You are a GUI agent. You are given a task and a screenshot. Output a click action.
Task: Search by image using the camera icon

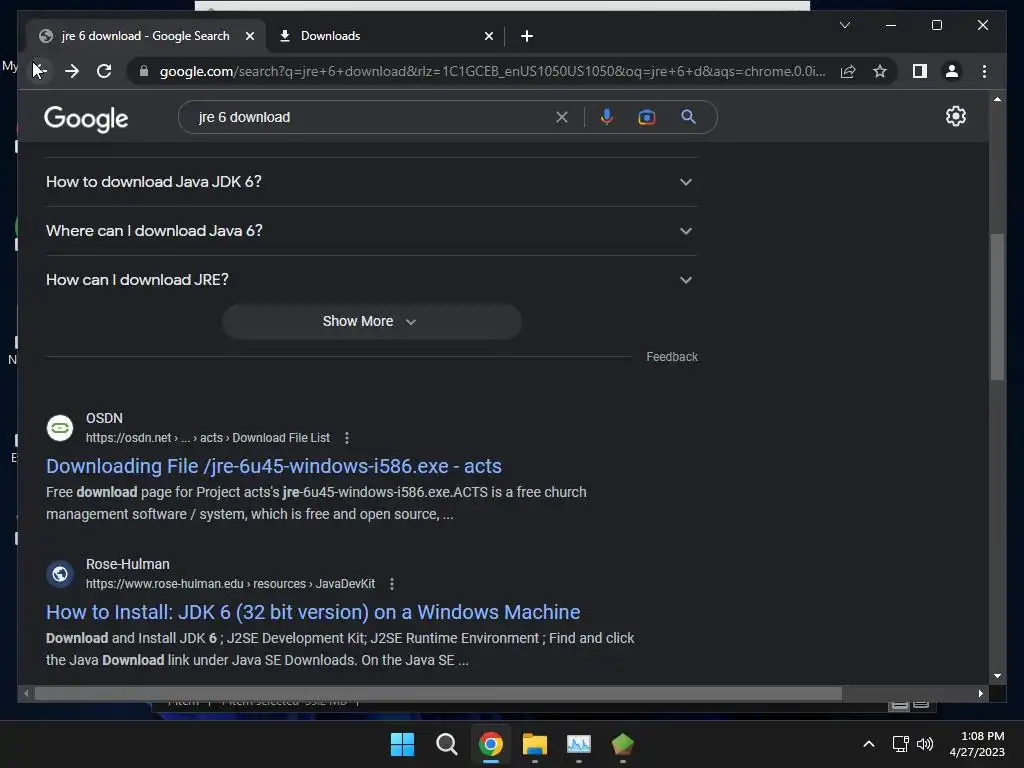647,117
